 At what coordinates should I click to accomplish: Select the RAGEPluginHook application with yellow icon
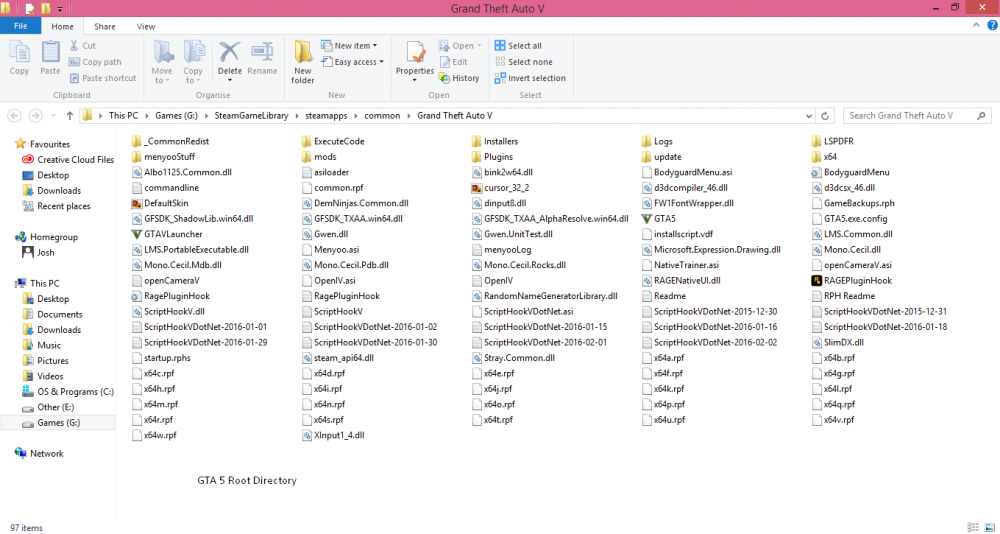[816, 281]
